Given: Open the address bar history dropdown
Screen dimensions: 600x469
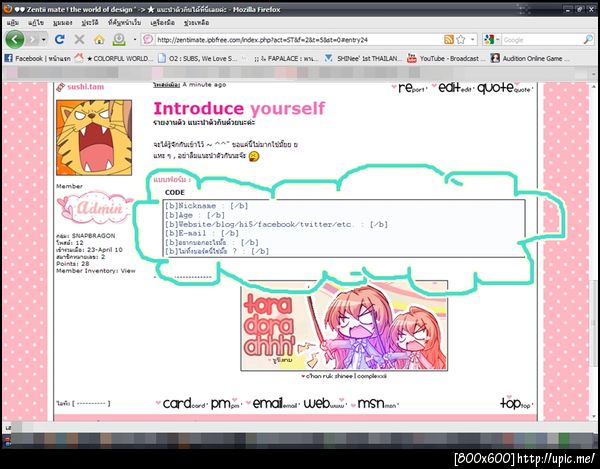Looking at the screenshot, I should pos(473,39).
